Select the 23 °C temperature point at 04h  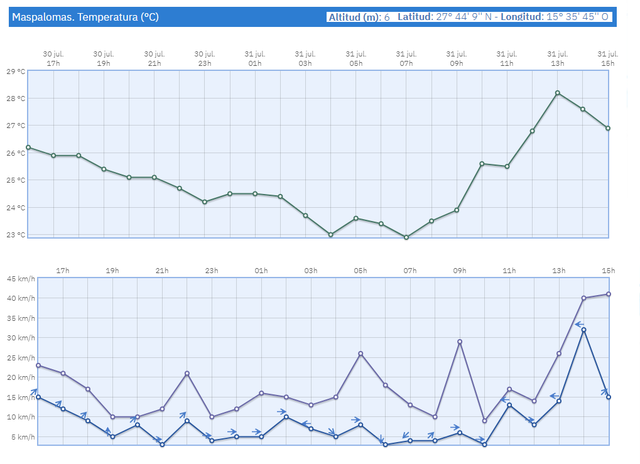click(331, 235)
